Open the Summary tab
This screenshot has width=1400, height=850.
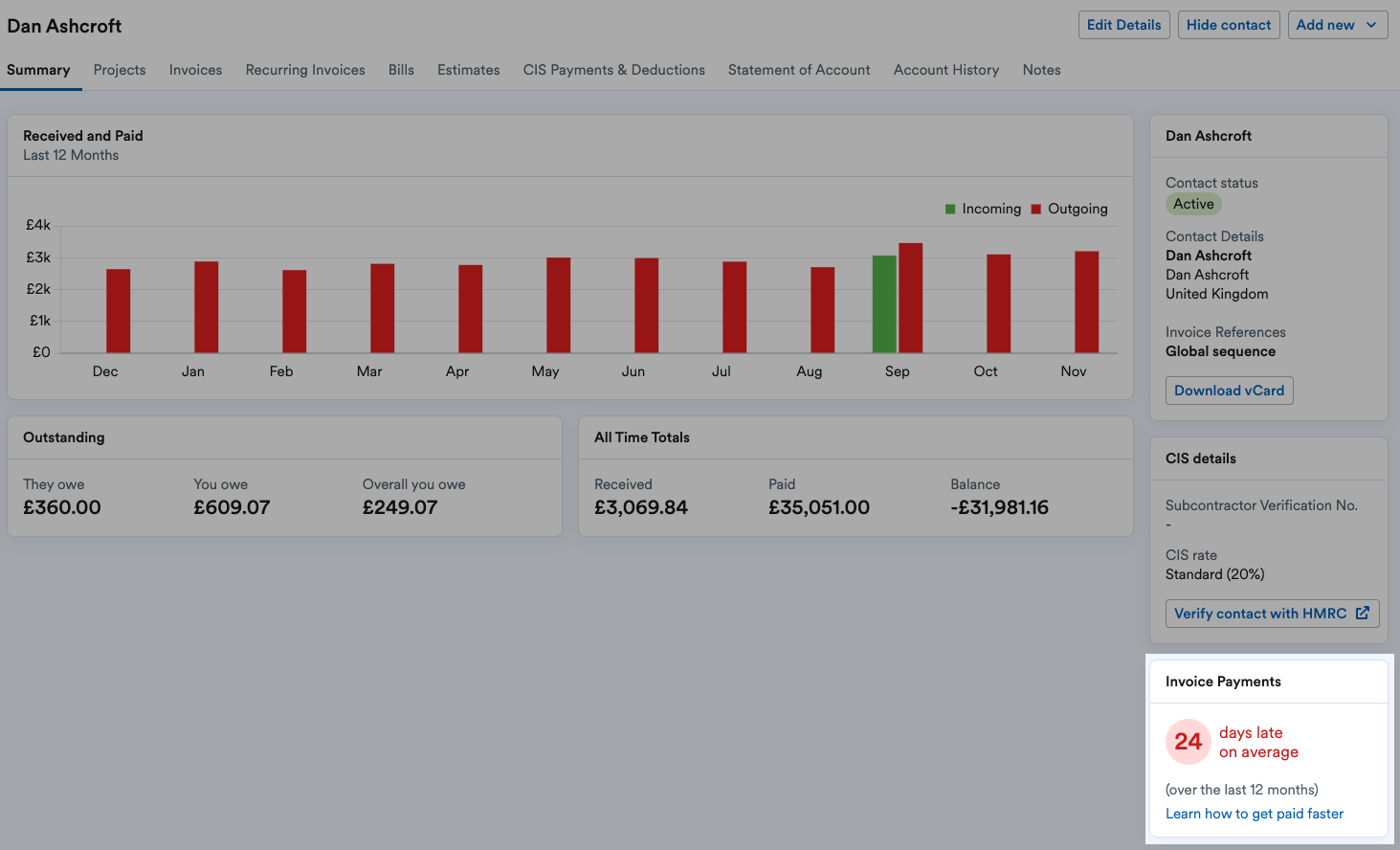[38, 70]
